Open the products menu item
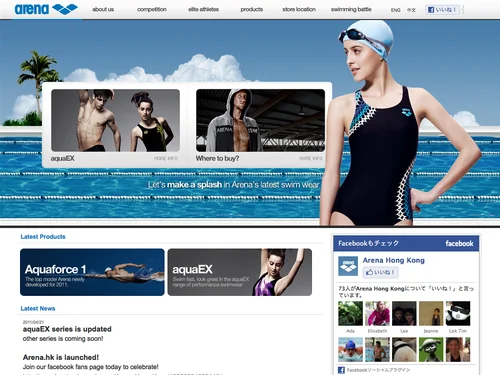 252,9
